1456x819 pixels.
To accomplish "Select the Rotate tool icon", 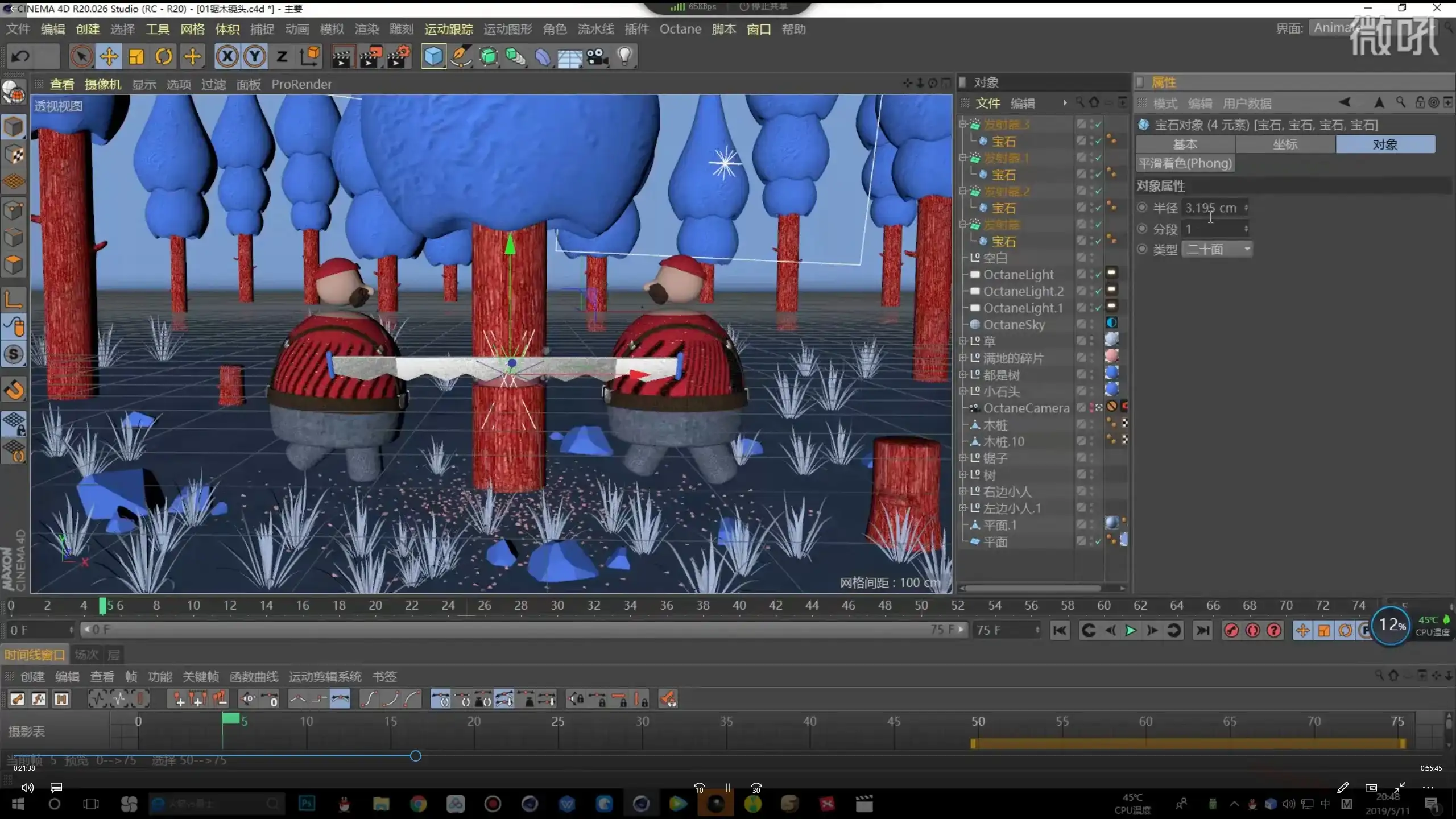I will pos(164,56).
